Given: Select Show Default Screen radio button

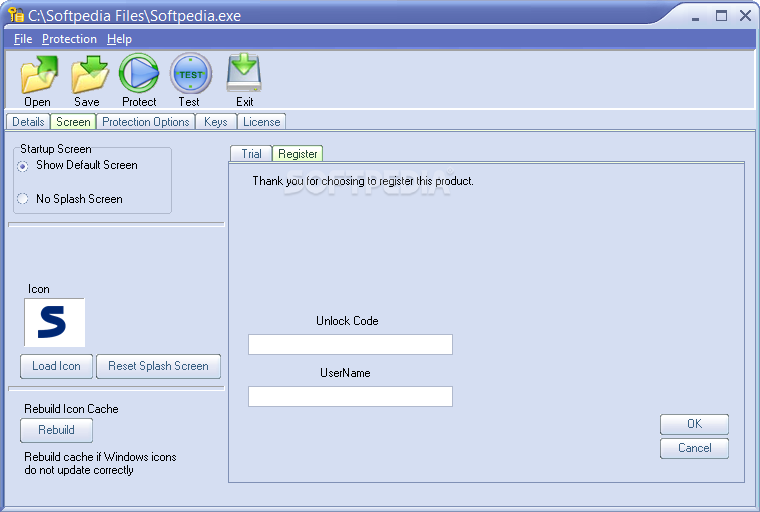Looking at the screenshot, I should click(22, 166).
